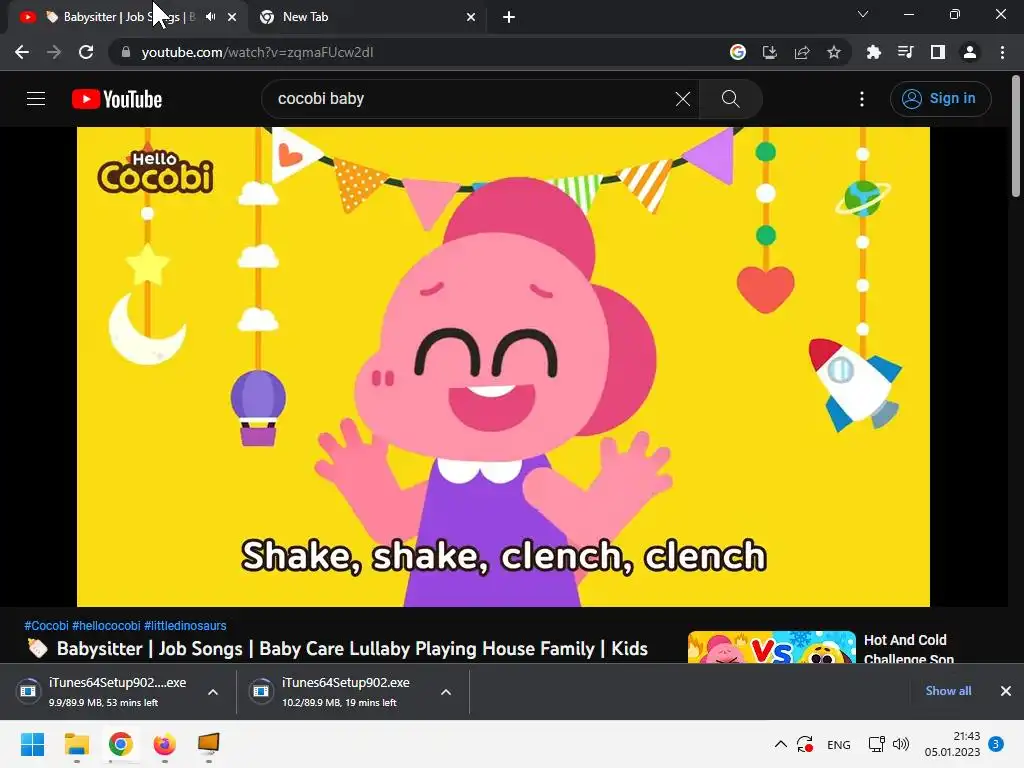
Task: Open Google account icon in address bar
Action: (738, 52)
